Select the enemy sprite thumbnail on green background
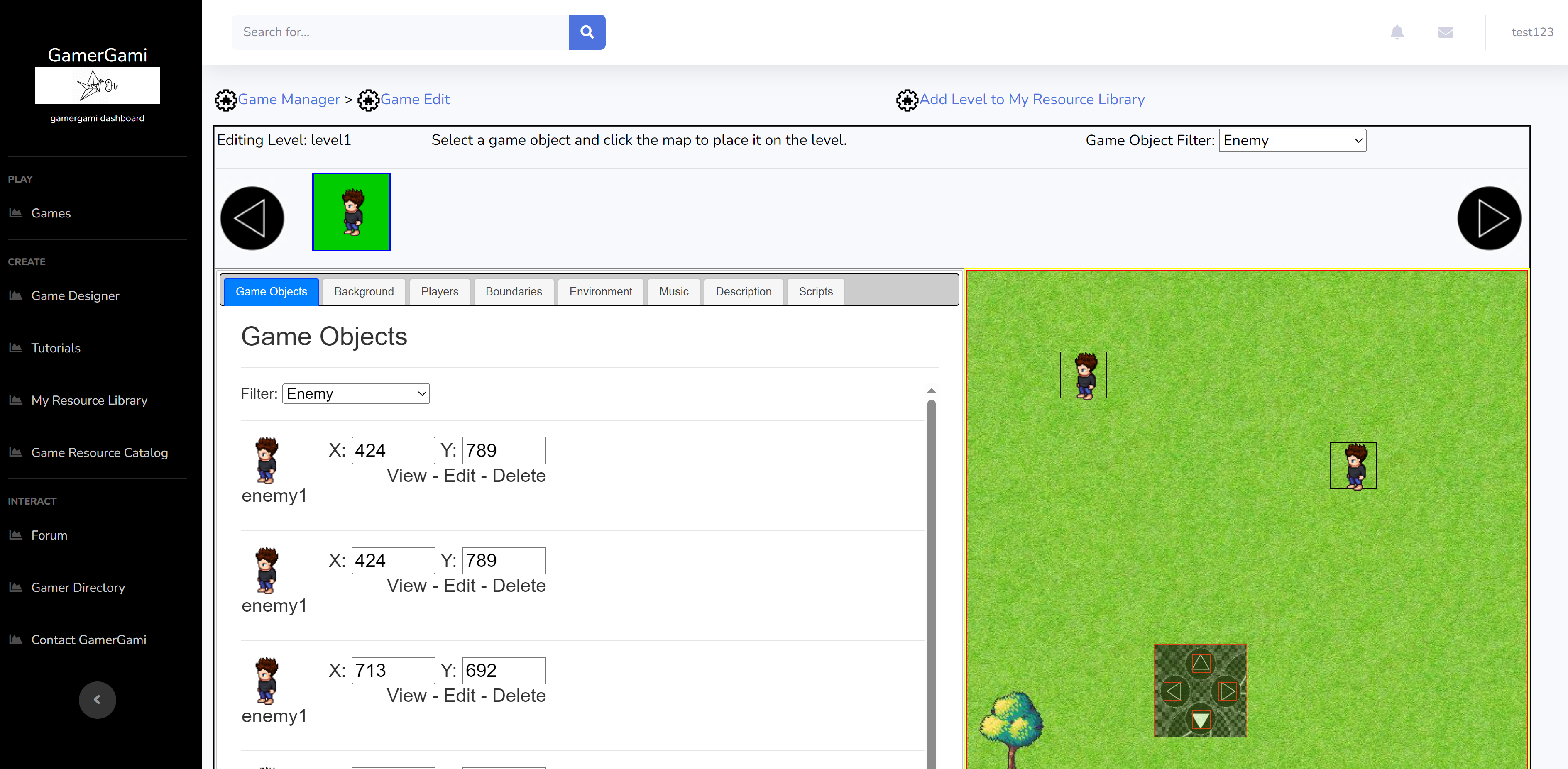 tap(351, 212)
